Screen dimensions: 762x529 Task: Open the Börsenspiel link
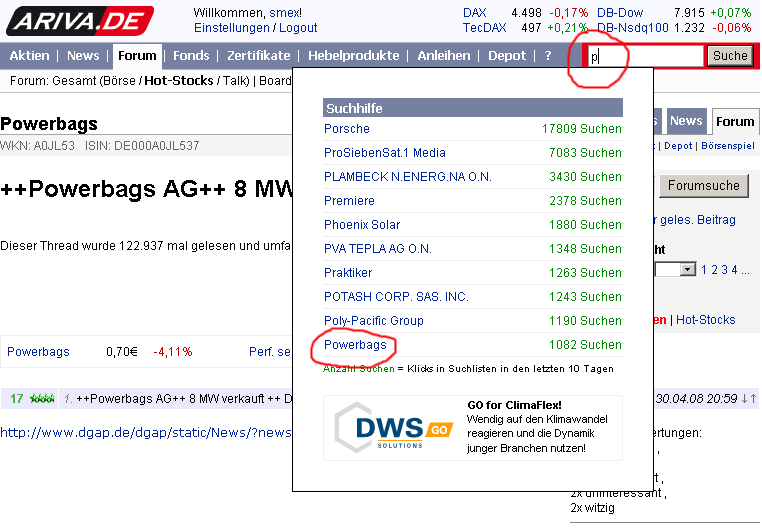tap(727, 146)
